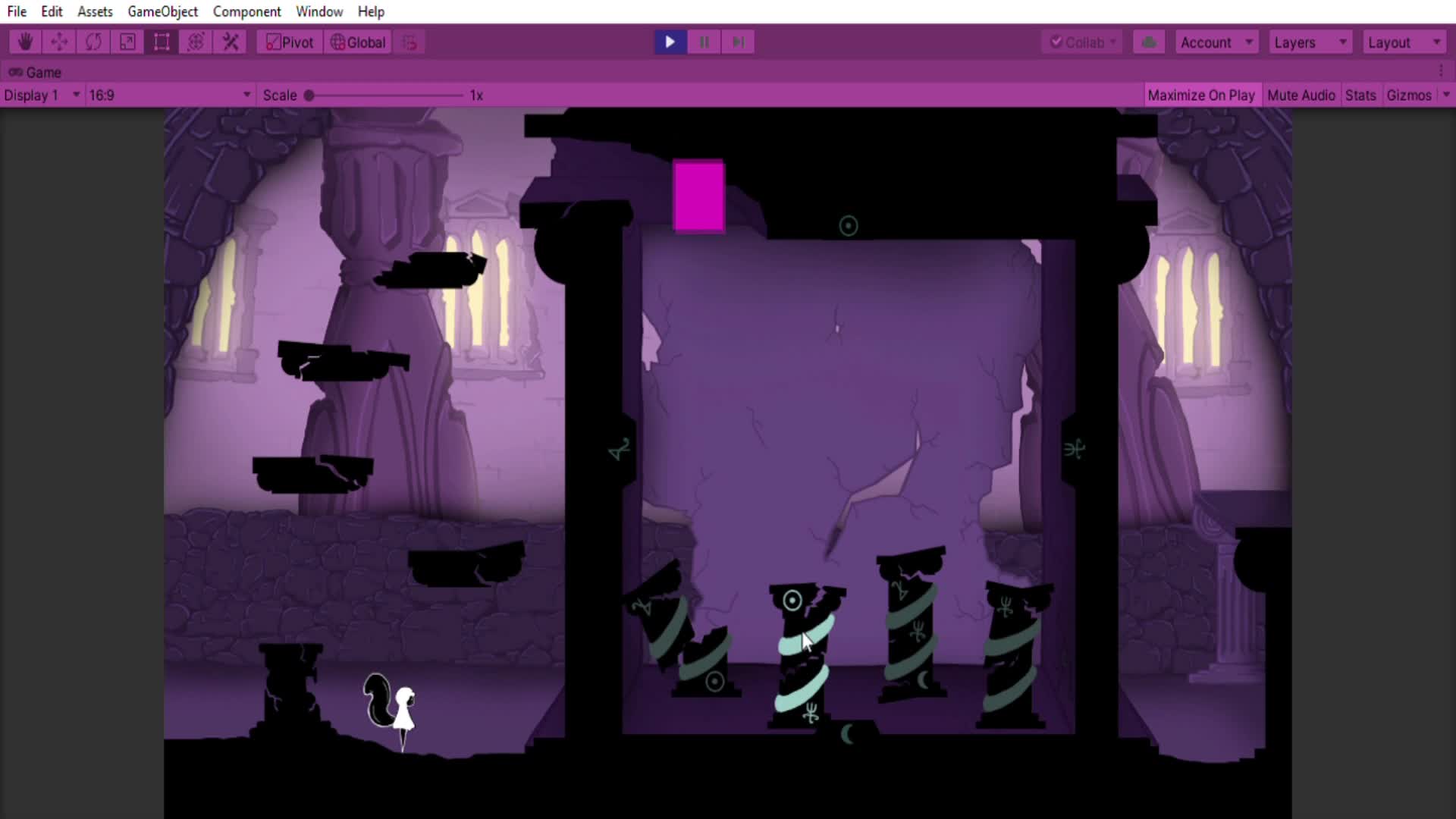Toggle Pivot handle position
1456x819 pixels.
click(290, 42)
